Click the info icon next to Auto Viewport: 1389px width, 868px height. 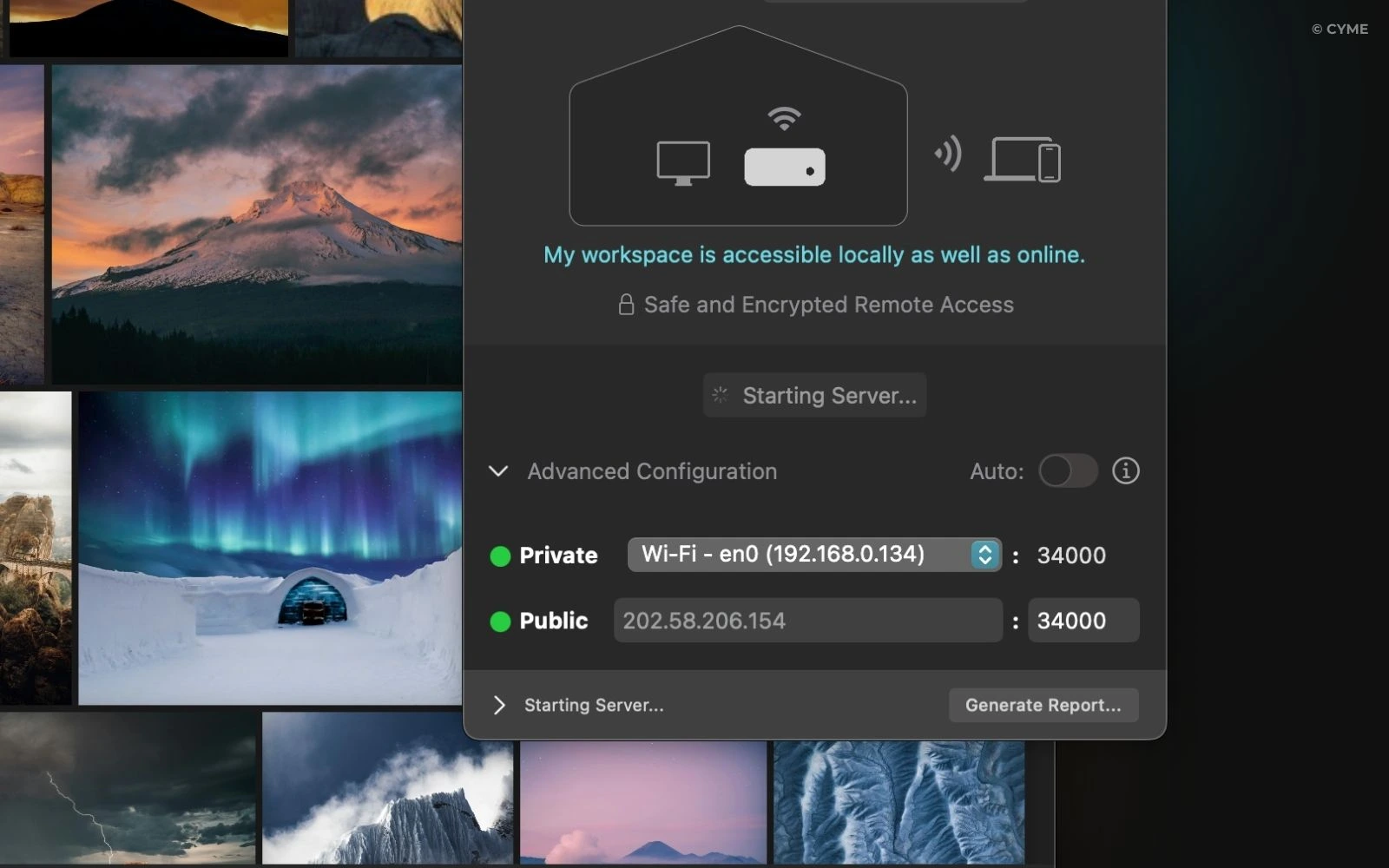coord(1125,471)
